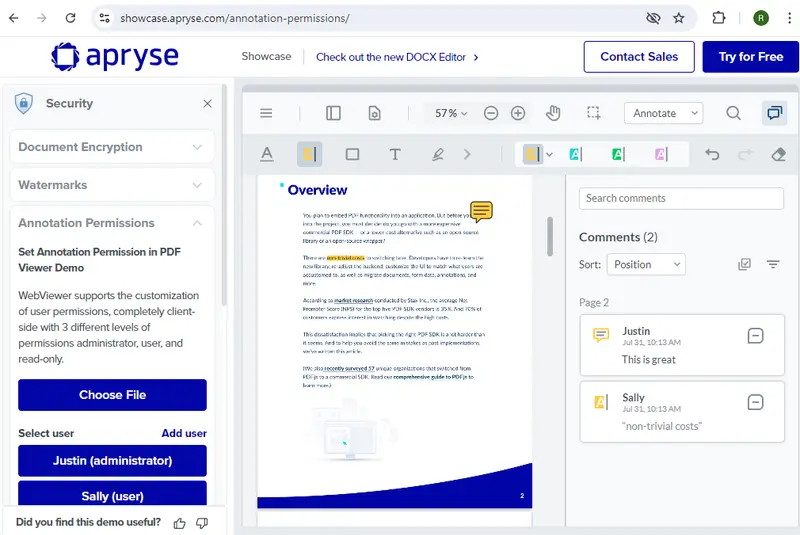Screen dimensions: 800x535
Task: Select the free text T tool
Action: pyautogui.click(x=395, y=155)
